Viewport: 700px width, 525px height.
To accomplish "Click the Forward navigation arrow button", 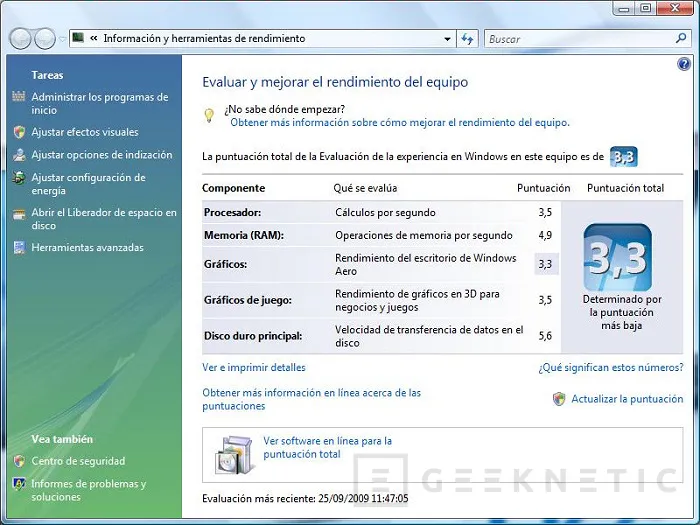I will 45,38.
